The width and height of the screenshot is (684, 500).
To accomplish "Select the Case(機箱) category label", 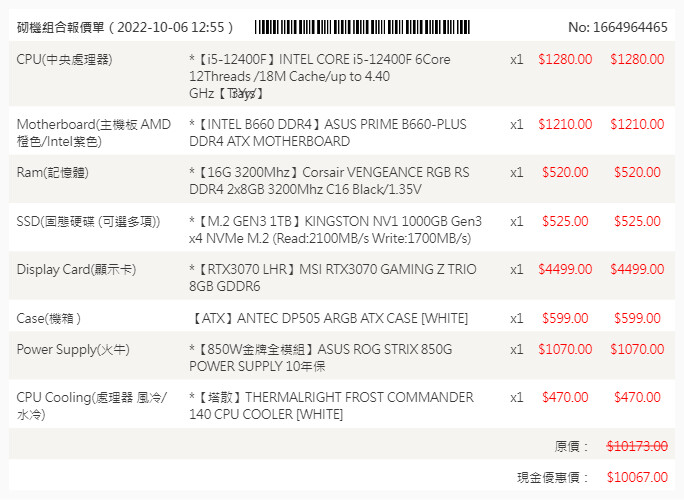I will [49, 318].
